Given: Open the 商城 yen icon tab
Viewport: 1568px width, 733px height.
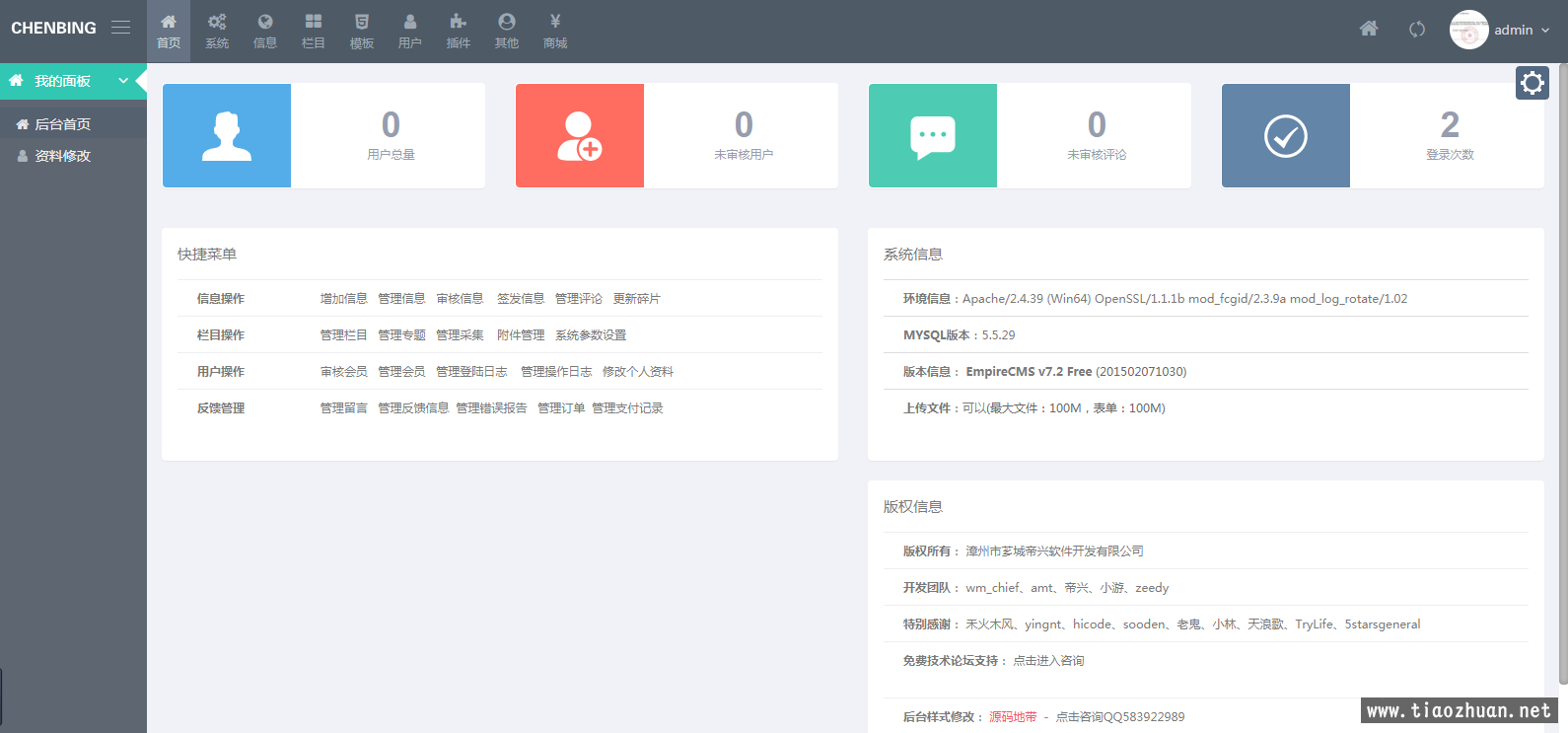Looking at the screenshot, I should [555, 31].
